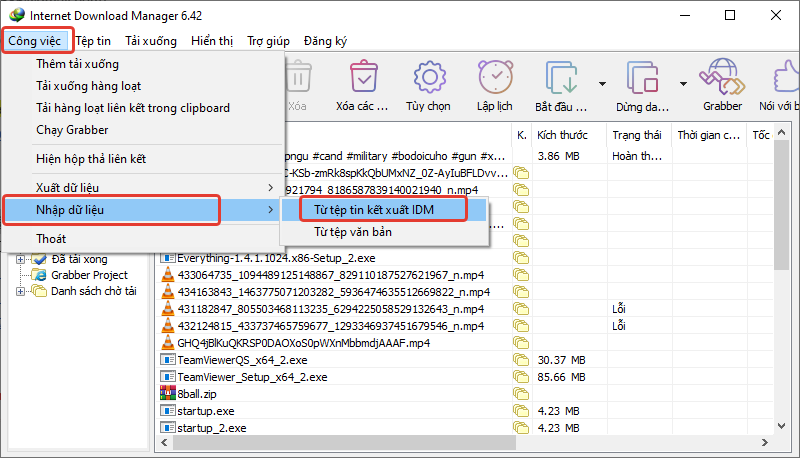800x458 pixels.
Task: Click Grabber Project tree icon
Action: [x=39, y=275]
